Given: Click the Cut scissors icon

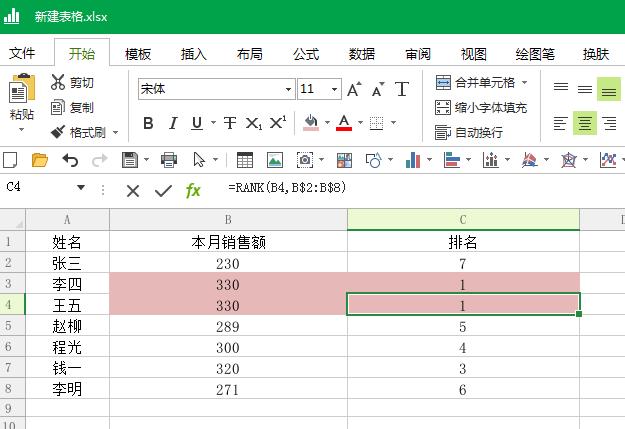Looking at the screenshot, I should click(x=58, y=82).
